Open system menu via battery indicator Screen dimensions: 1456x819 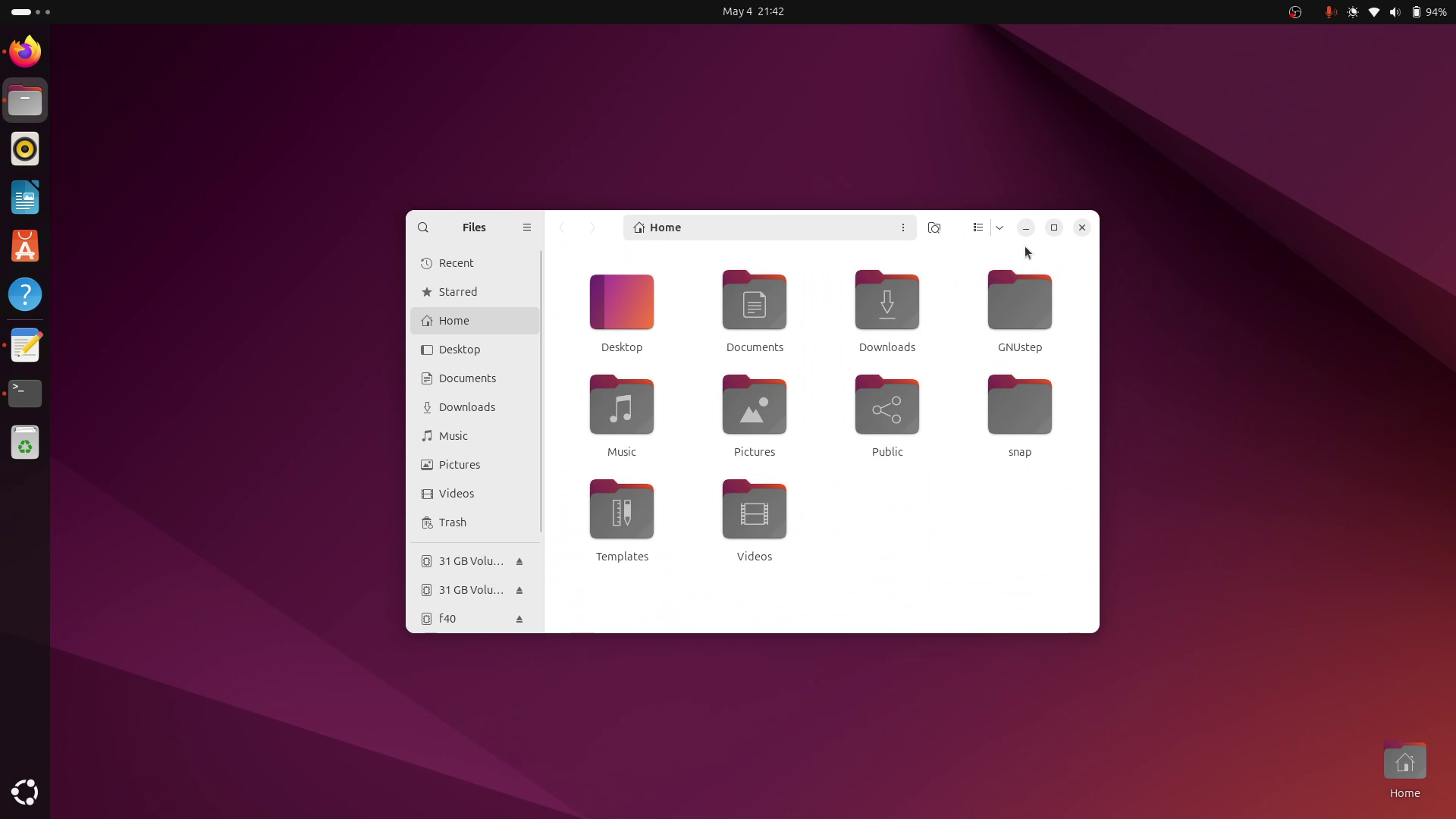1429,12
